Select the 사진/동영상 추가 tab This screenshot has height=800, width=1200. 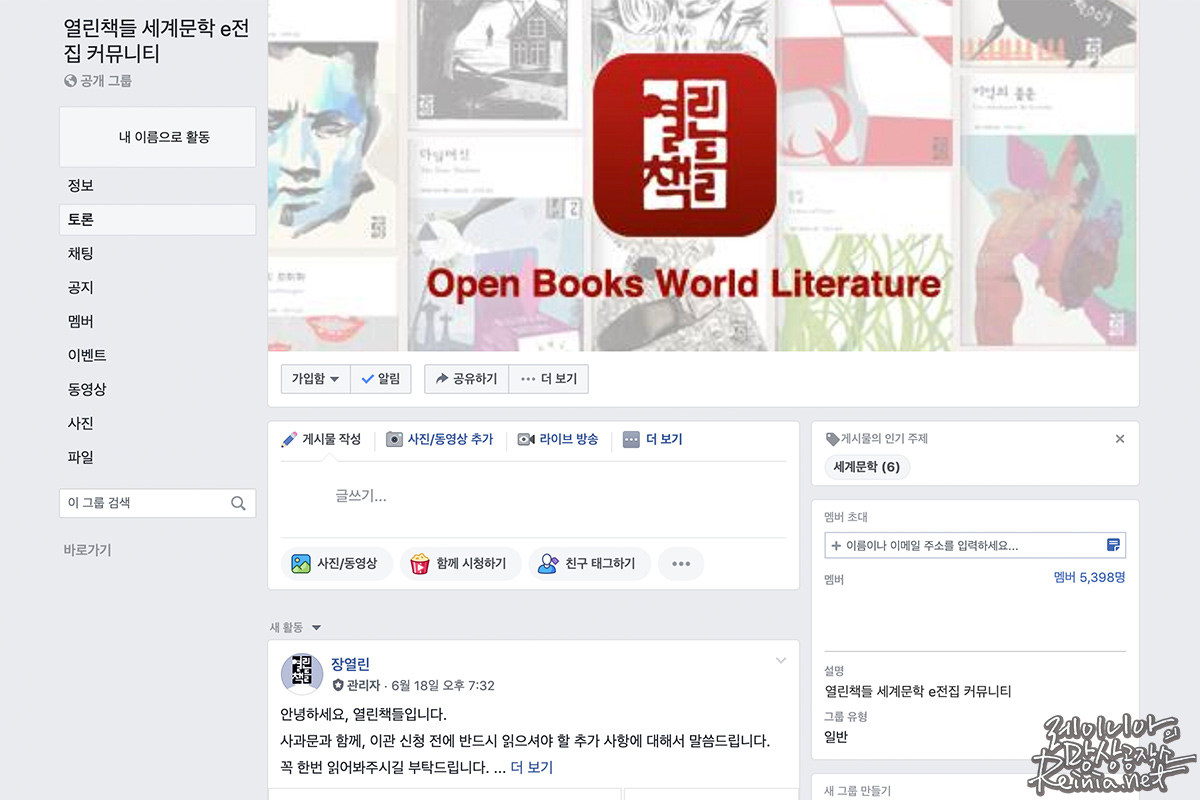click(x=440, y=439)
